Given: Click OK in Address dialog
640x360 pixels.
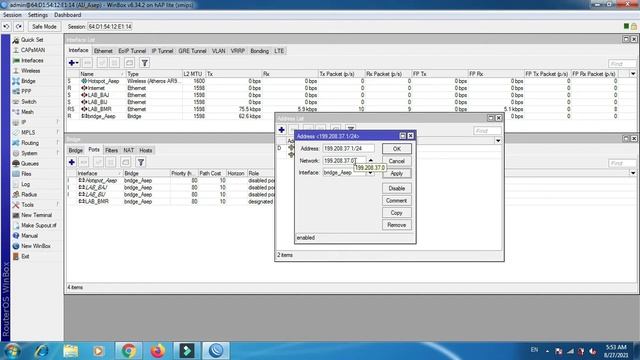Looking at the screenshot, I should coord(397,149).
